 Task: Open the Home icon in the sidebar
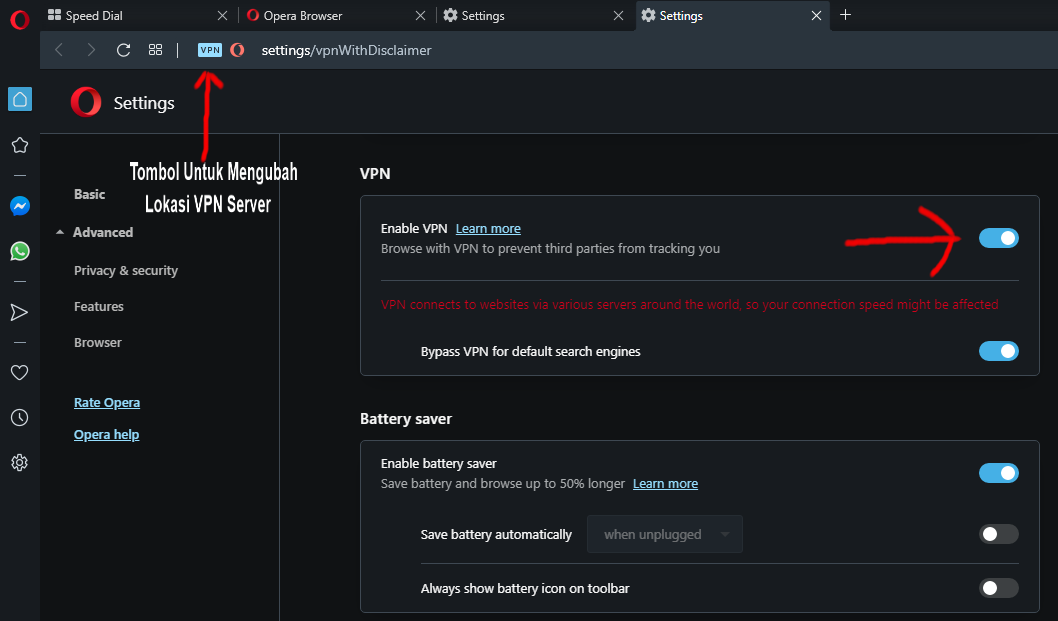[x=20, y=99]
